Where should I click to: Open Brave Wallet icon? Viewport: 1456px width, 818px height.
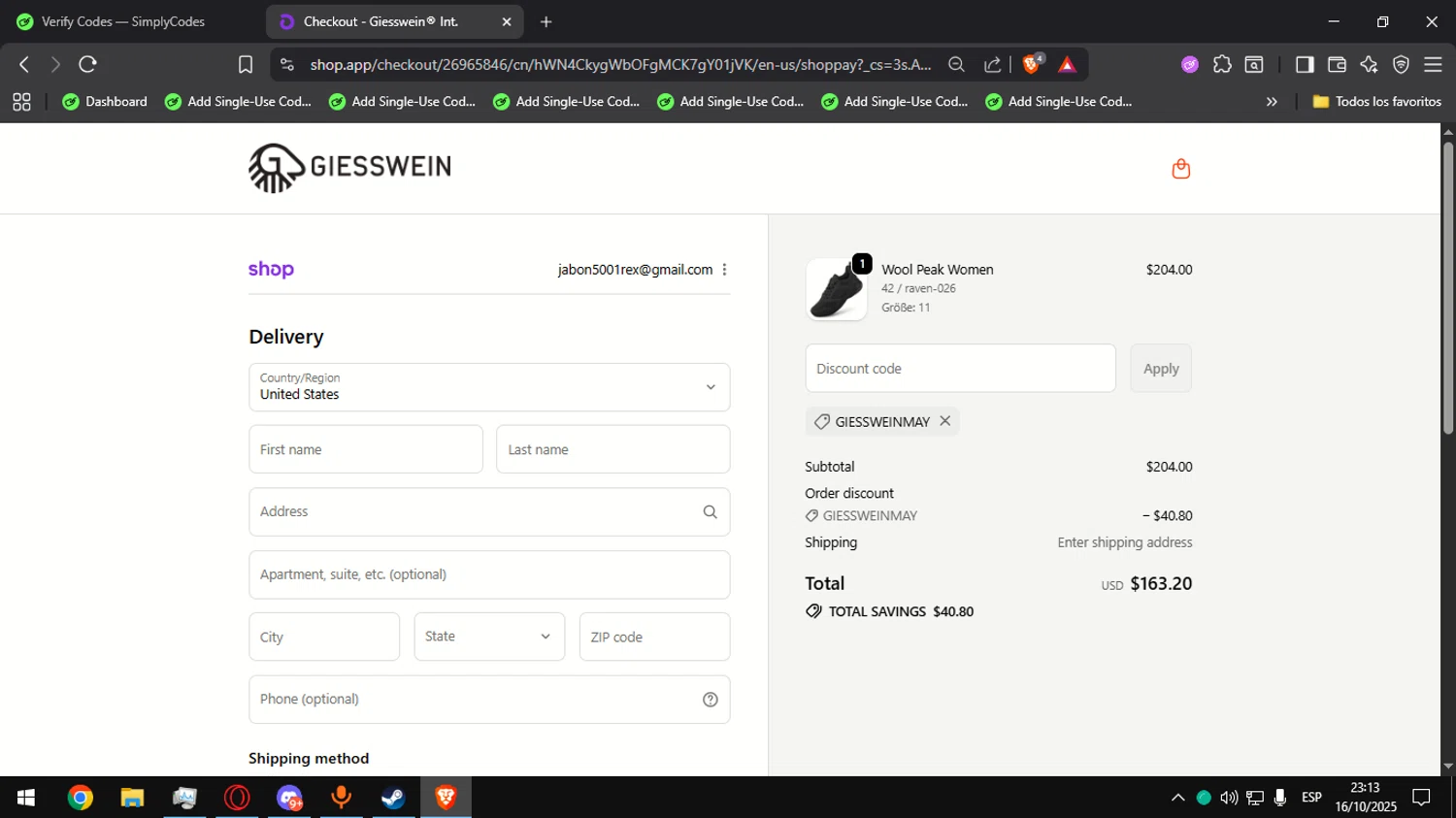(1337, 64)
